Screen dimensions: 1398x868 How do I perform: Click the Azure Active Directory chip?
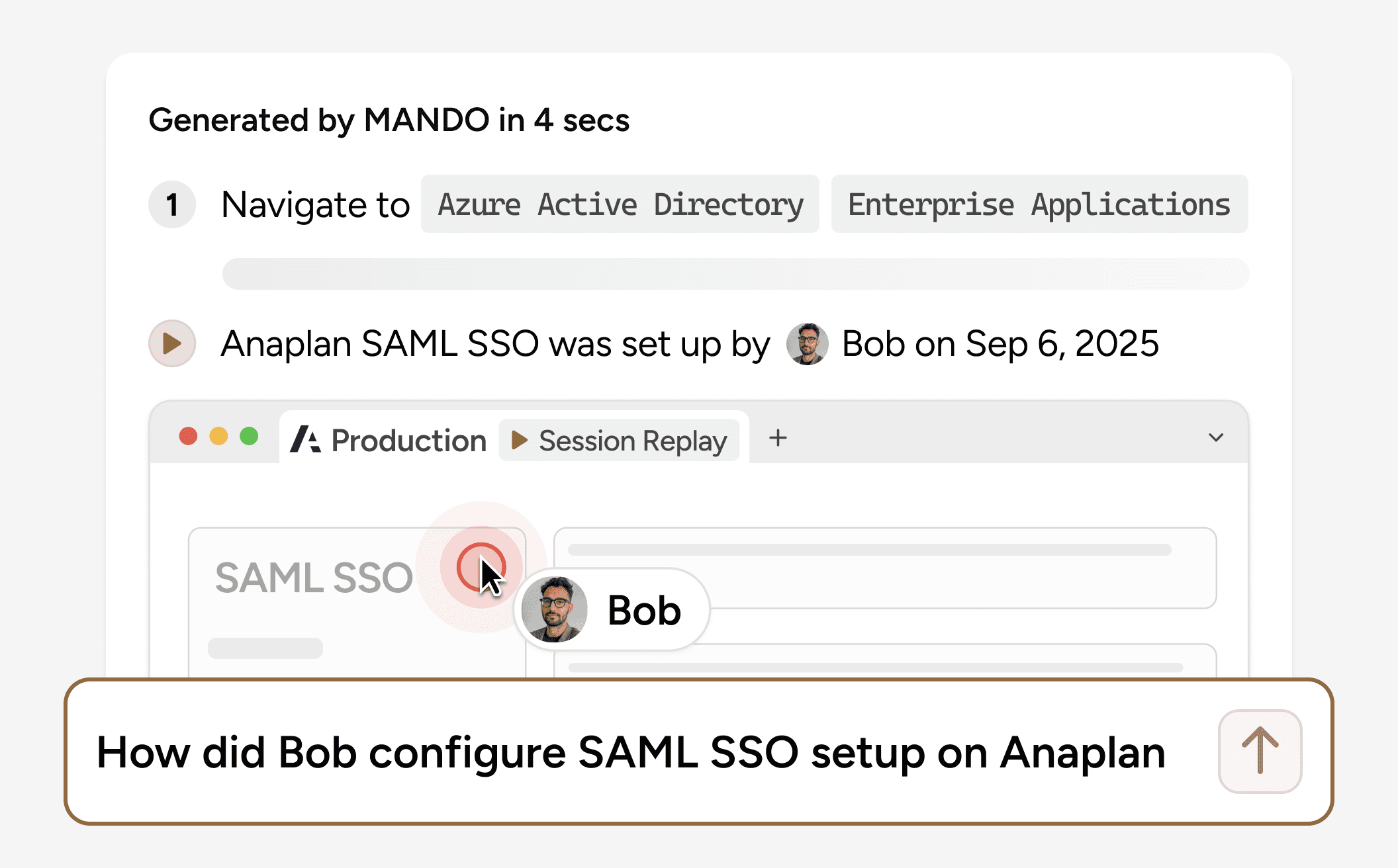point(620,204)
